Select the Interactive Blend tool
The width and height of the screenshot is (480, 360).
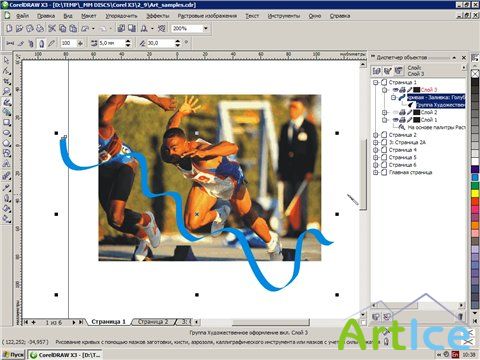[x=6, y=176]
